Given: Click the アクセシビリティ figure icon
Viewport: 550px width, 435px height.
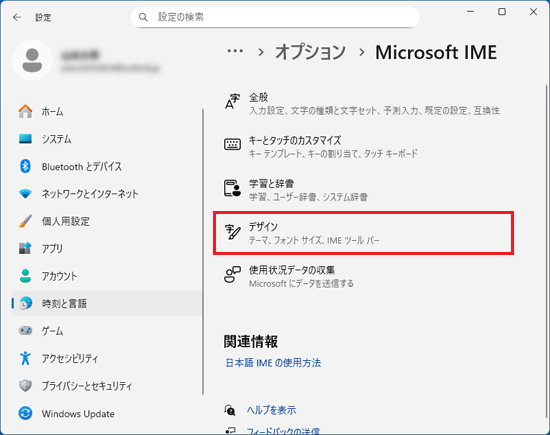Looking at the screenshot, I should [x=25, y=358].
